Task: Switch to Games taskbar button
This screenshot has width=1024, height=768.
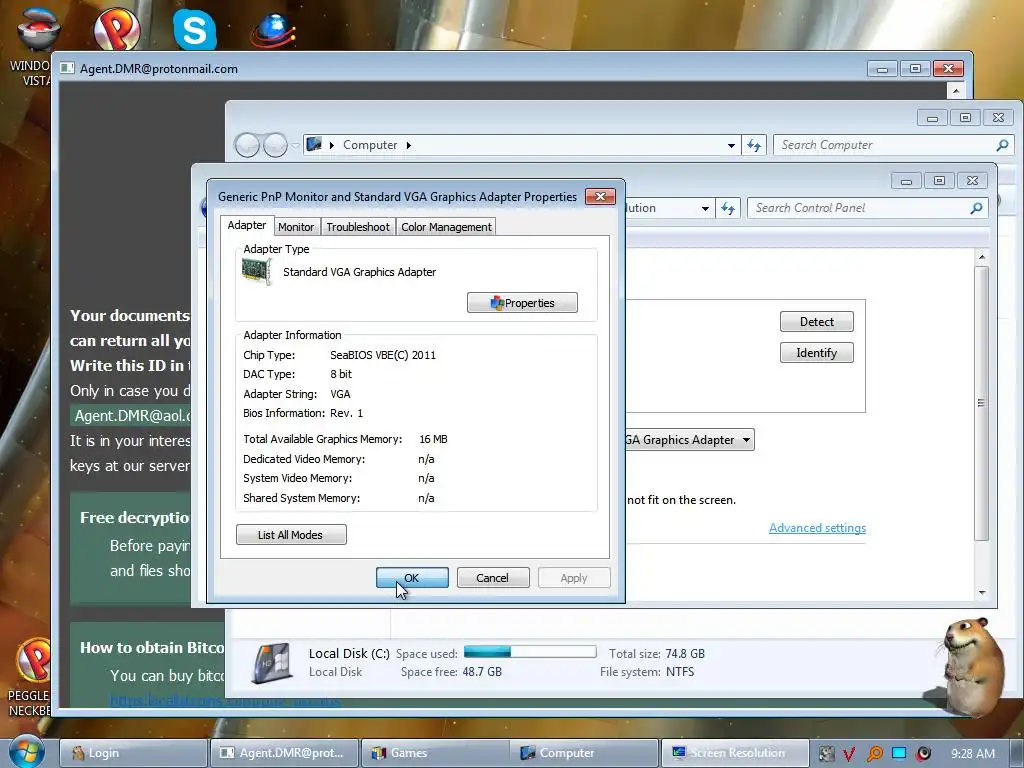Action: coord(435,753)
